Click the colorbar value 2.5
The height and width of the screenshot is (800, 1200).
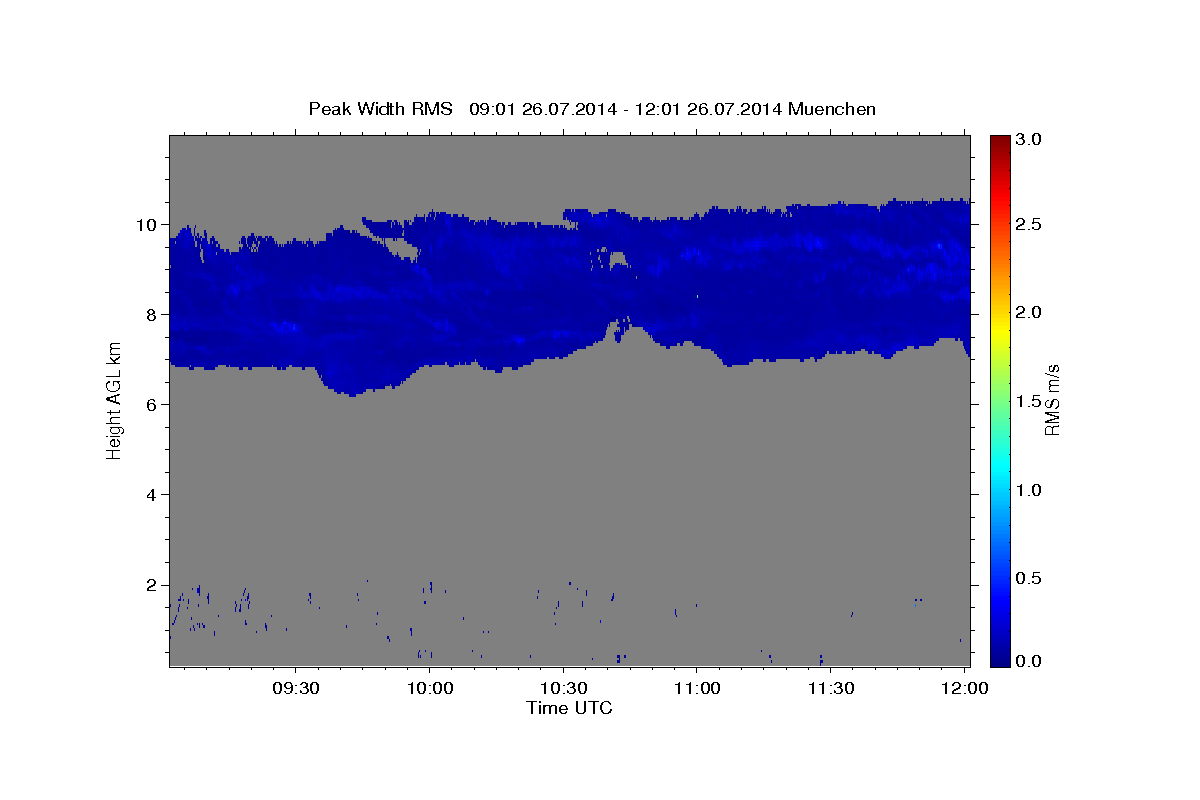coord(1028,225)
